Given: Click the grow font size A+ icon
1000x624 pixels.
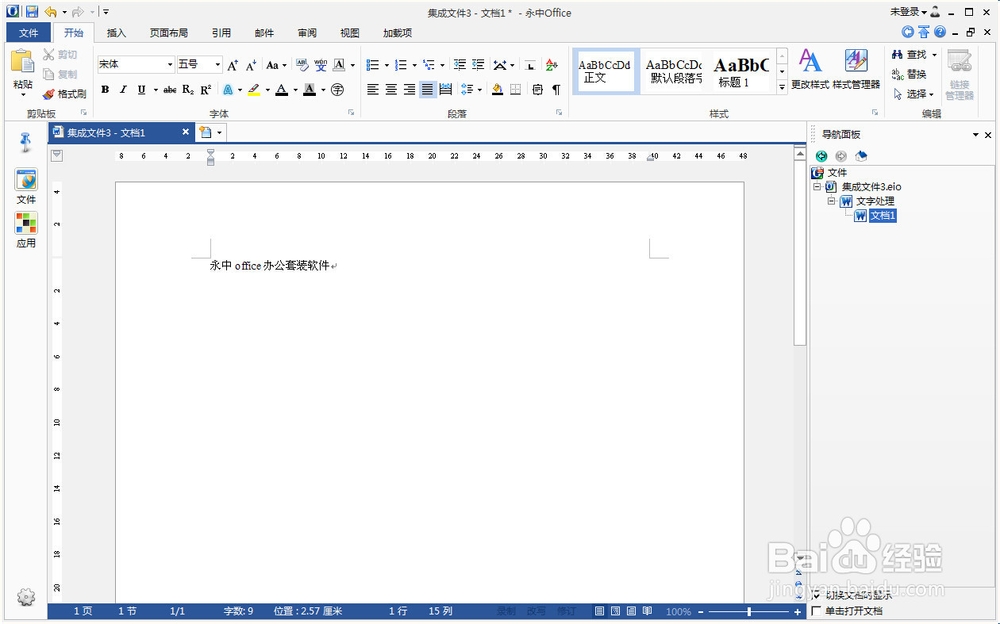Looking at the screenshot, I should tap(233, 64).
